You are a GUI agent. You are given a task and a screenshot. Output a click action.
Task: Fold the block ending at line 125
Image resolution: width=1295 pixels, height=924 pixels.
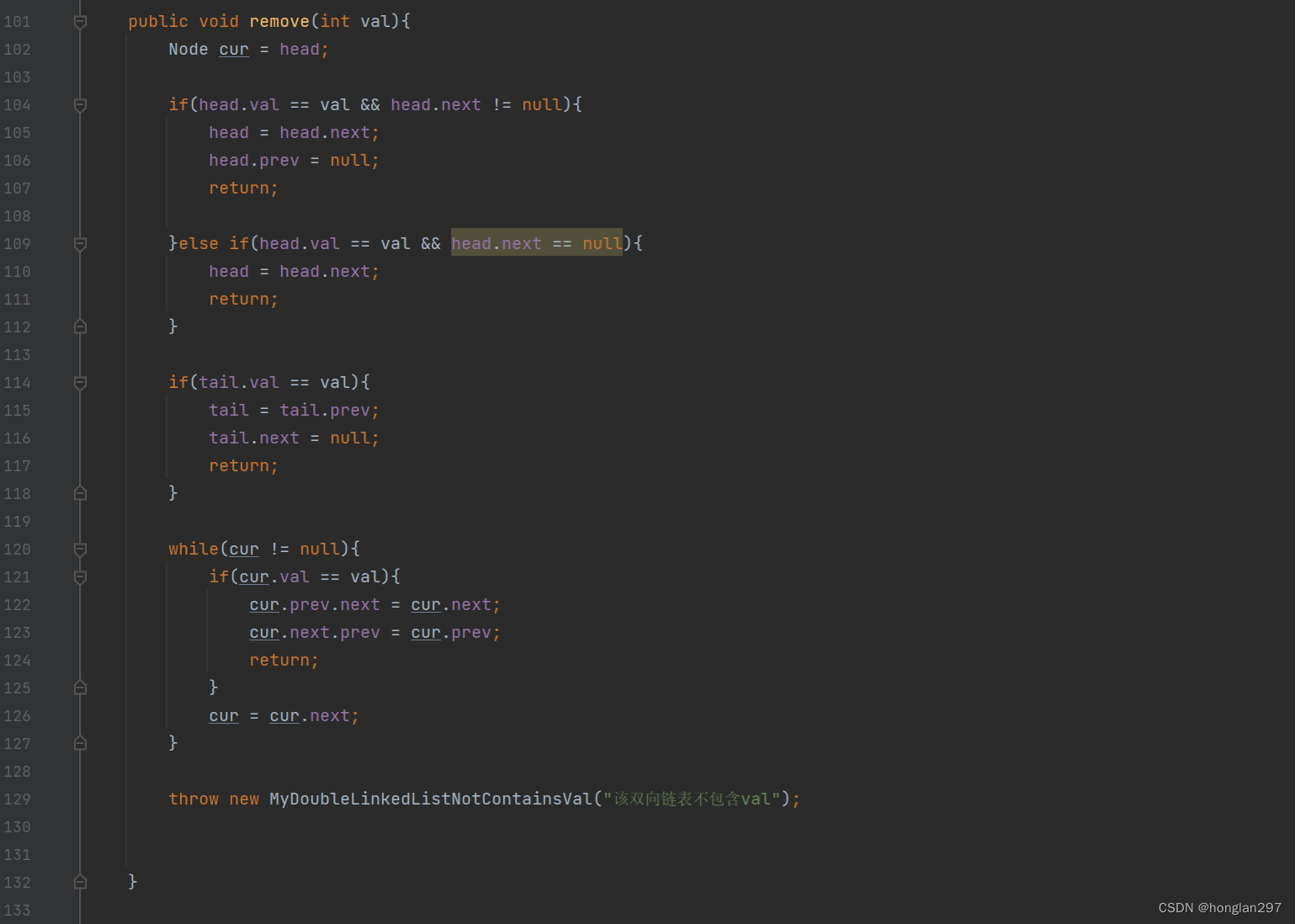point(80,688)
